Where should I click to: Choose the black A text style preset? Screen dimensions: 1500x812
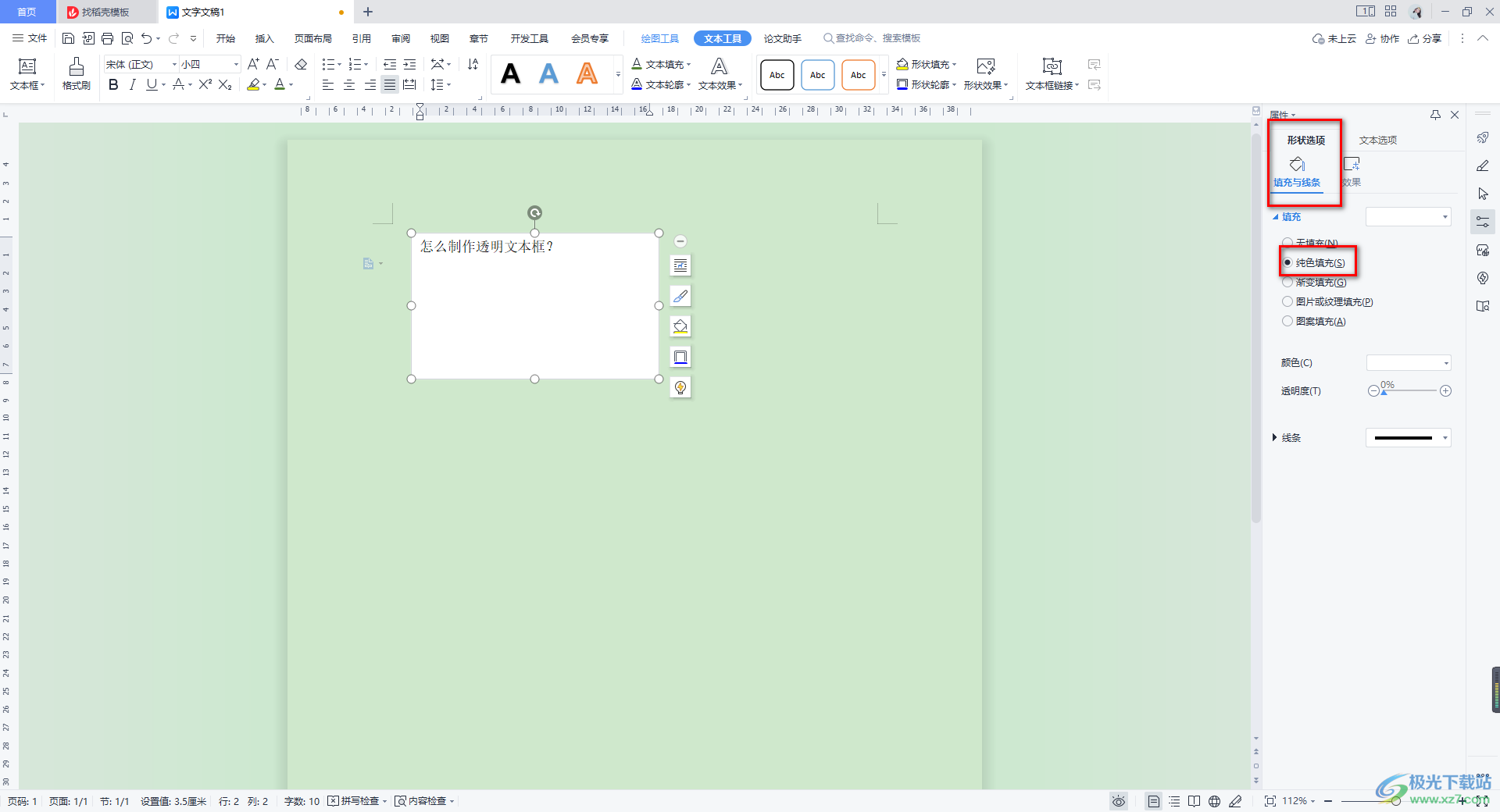point(510,74)
